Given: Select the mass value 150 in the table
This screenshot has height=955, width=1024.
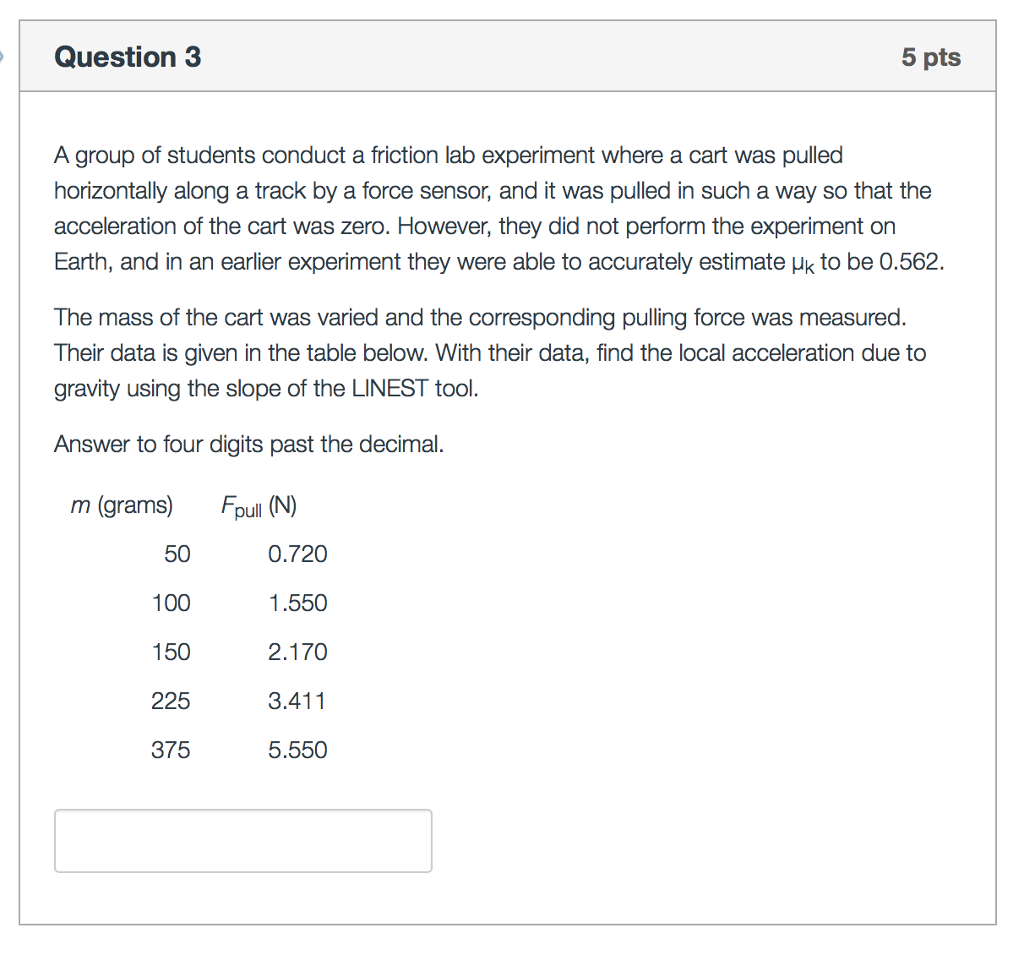Looking at the screenshot, I should click(x=171, y=652).
